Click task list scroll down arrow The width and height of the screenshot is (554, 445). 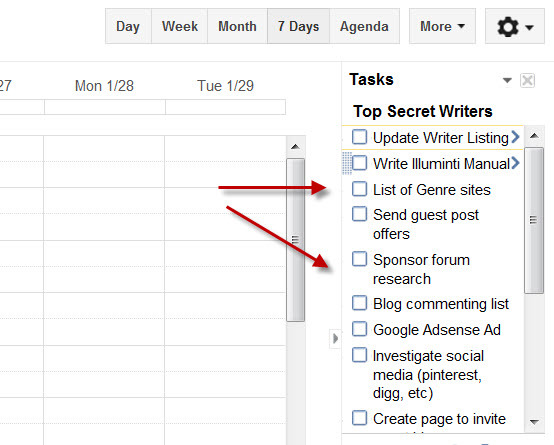(534, 422)
